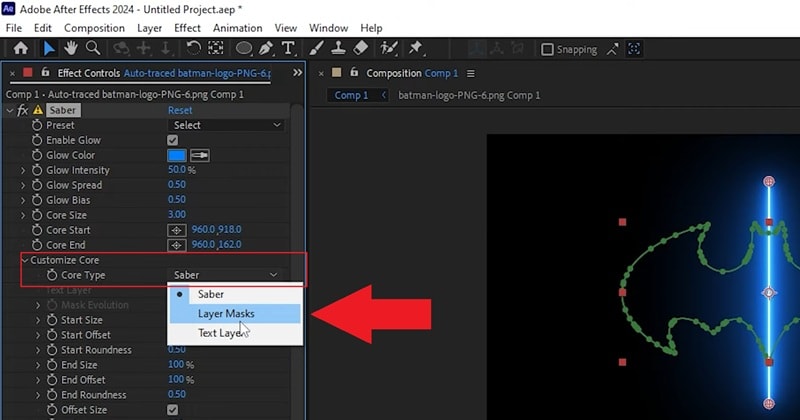
Task: Select the Pen tool
Action: (266, 48)
